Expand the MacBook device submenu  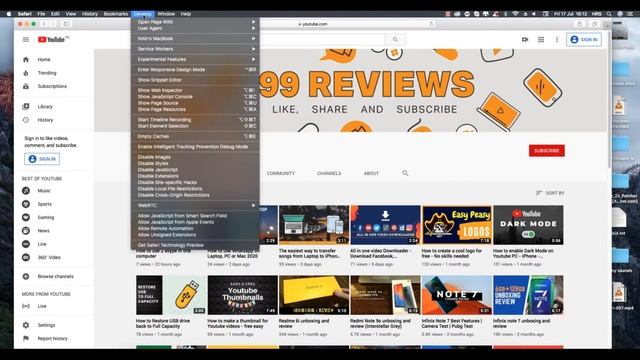pyautogui.click(x=195, y=38)
